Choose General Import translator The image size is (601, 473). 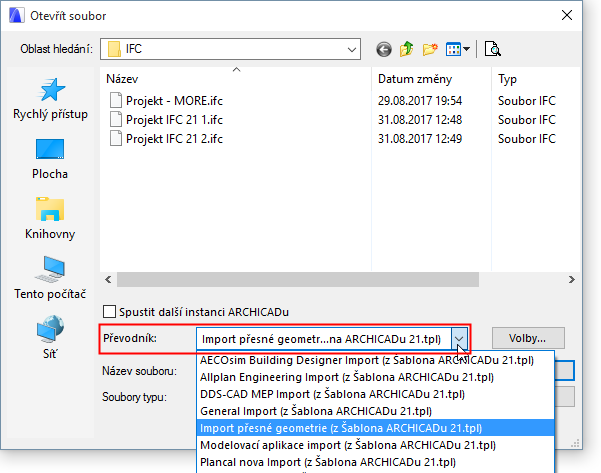pyautogui.click(x=375, y=411)
